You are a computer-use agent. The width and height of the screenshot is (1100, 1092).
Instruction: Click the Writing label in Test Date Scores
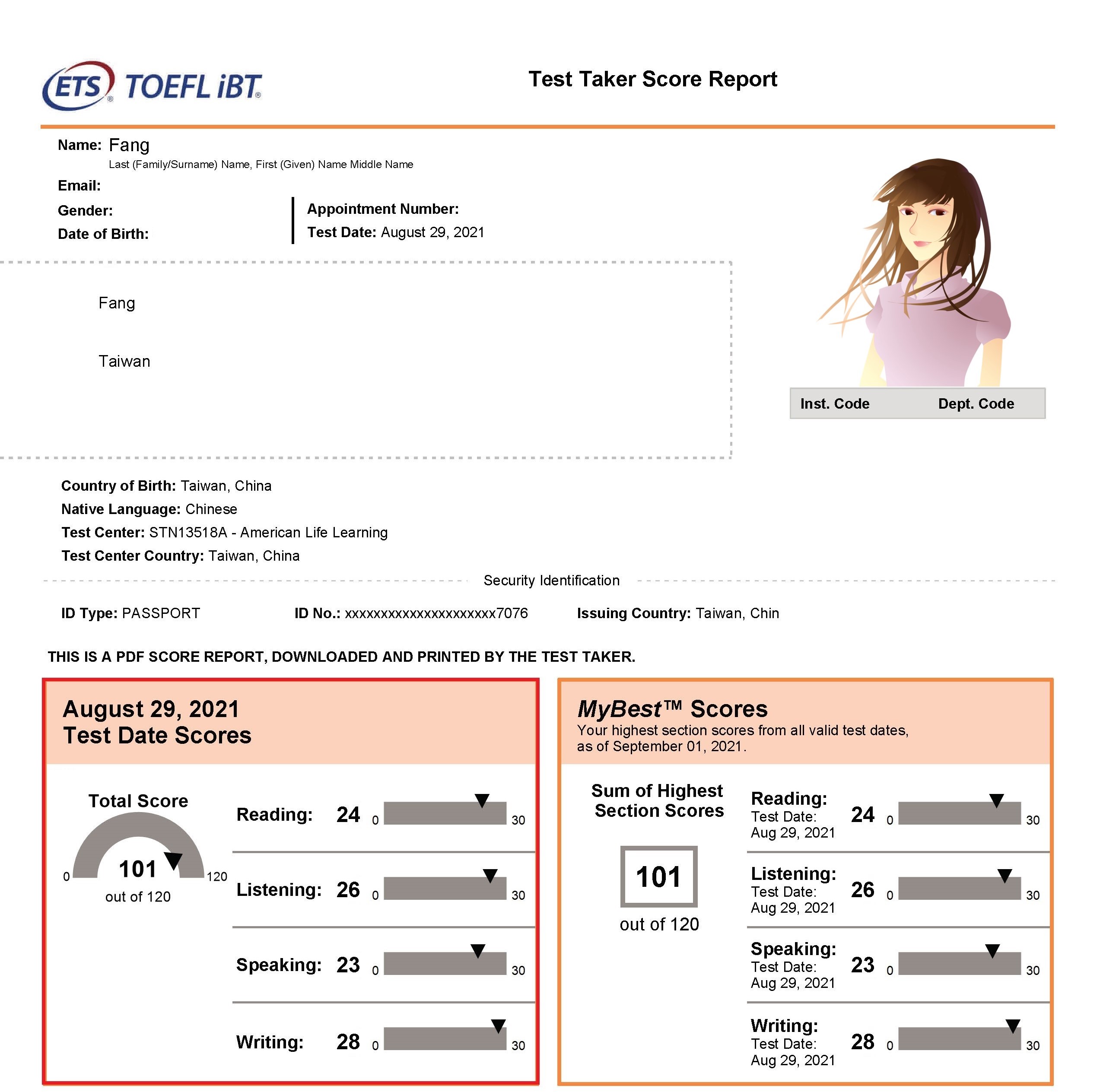[x=270, y=1042]
